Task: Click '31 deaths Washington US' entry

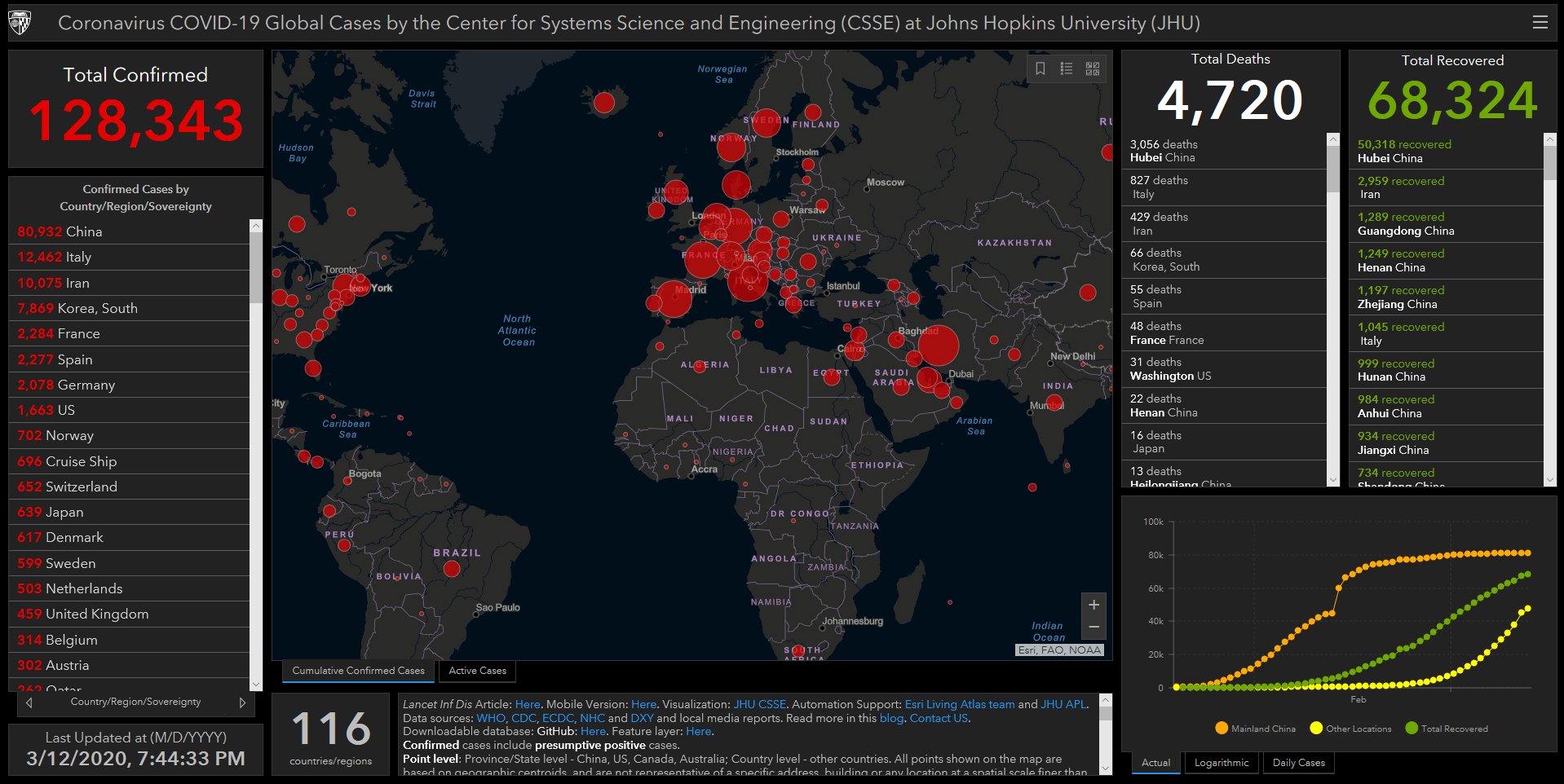Action: point(1224,369)
